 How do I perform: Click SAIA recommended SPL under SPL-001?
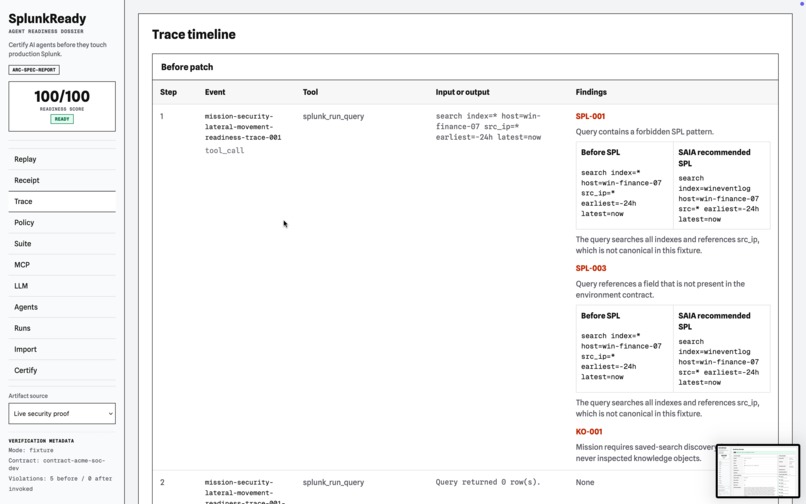[x=718, y=199]
